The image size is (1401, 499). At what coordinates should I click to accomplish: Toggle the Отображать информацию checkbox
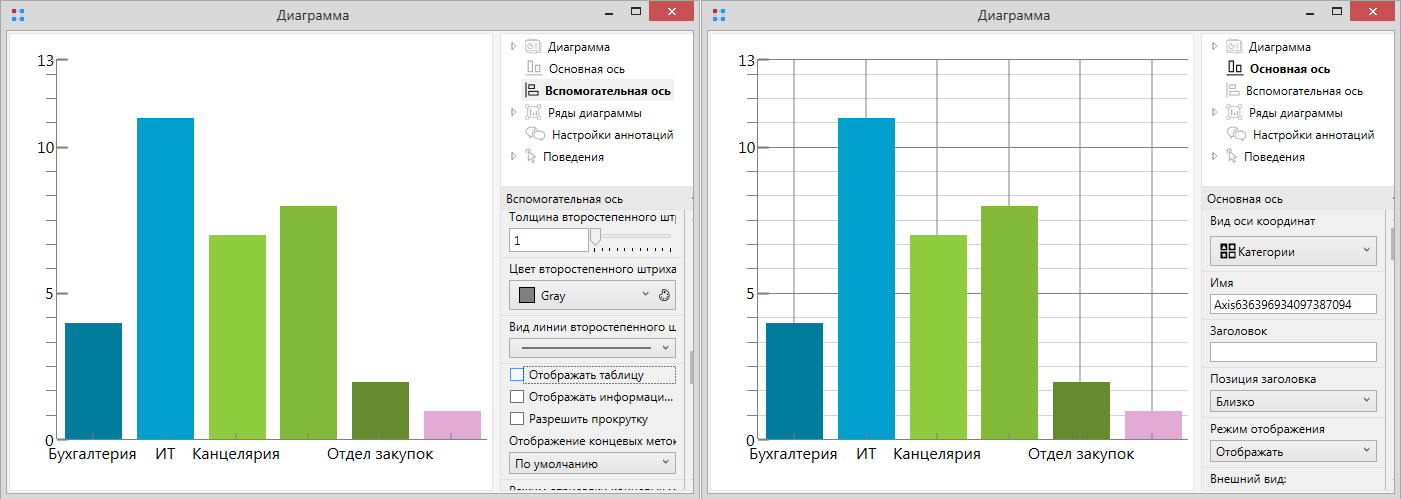tap(517, 397)
